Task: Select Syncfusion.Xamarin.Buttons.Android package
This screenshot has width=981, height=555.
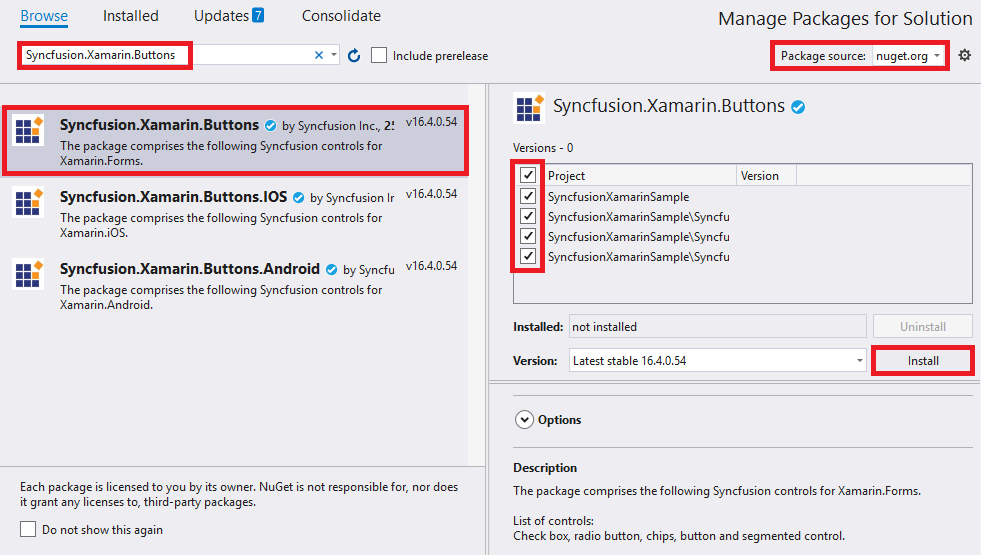Action: pos(235,285)
